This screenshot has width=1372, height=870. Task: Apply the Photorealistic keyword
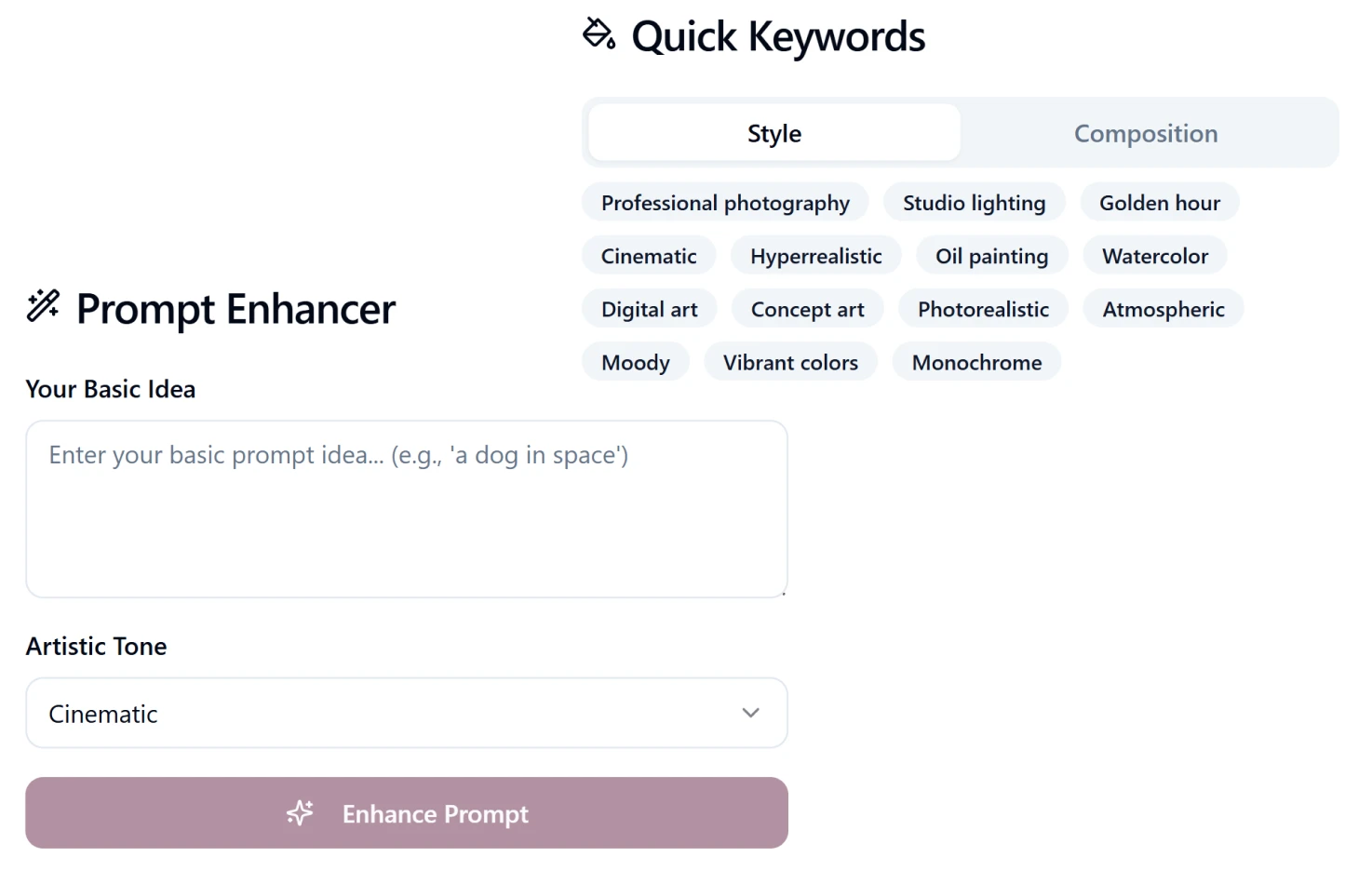[x=984, y=308]
